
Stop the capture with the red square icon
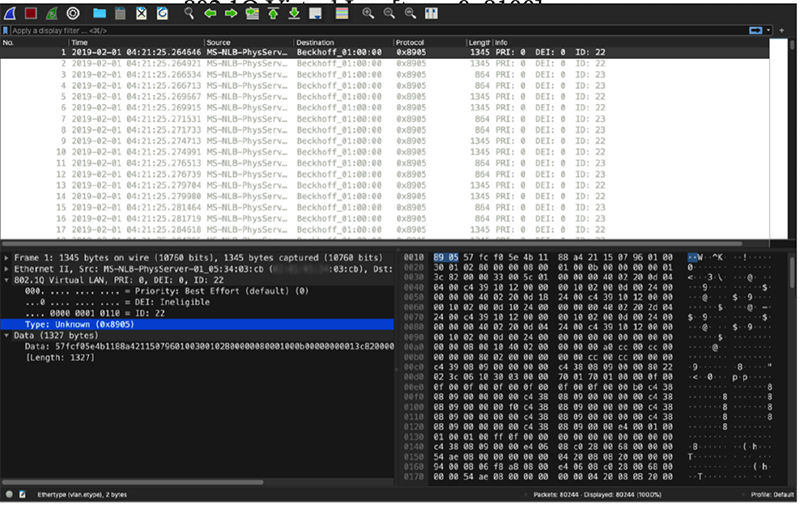(x=31, y=13)
